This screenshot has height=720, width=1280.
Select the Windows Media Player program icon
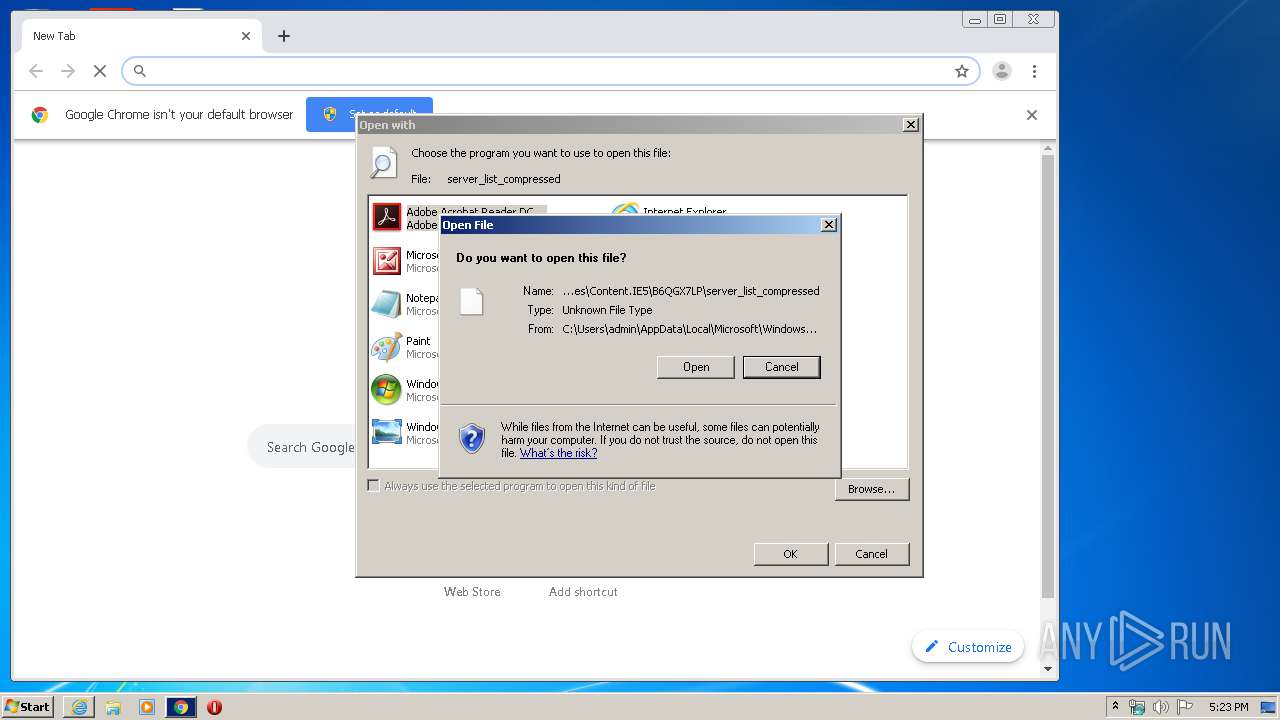[387, 390]
